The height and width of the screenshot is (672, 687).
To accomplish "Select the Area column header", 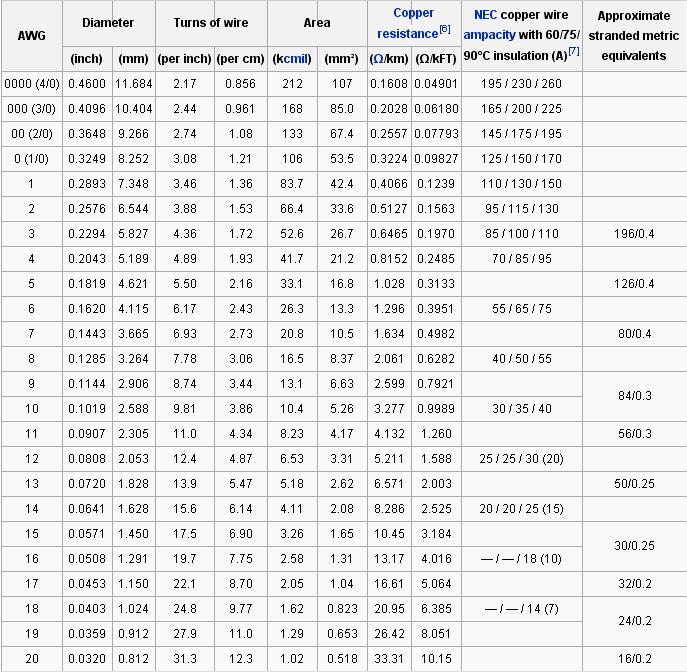I will pyautogui.click(x=317, y=23).
